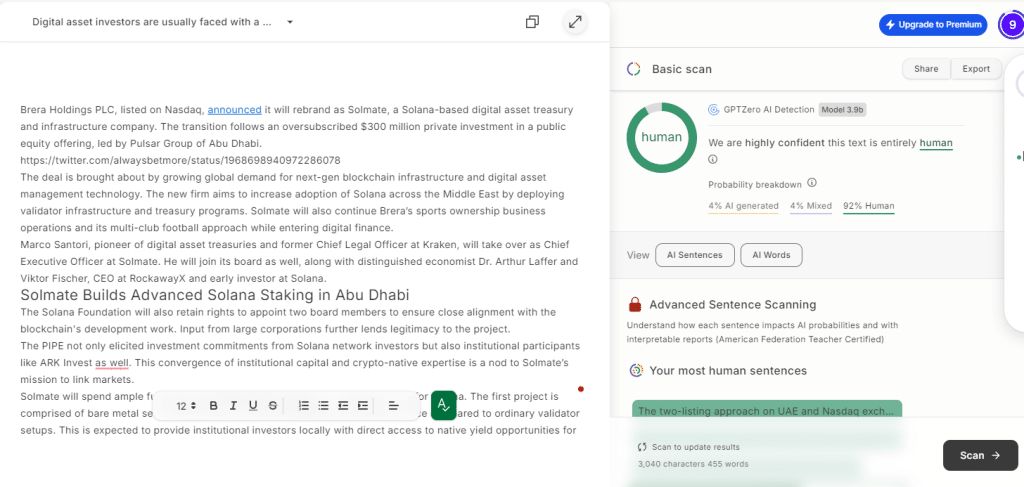This screenshot has width=1024, height=487.
Task: Open the 'announced' hyperlink in the text
Action: coord(234,110)
